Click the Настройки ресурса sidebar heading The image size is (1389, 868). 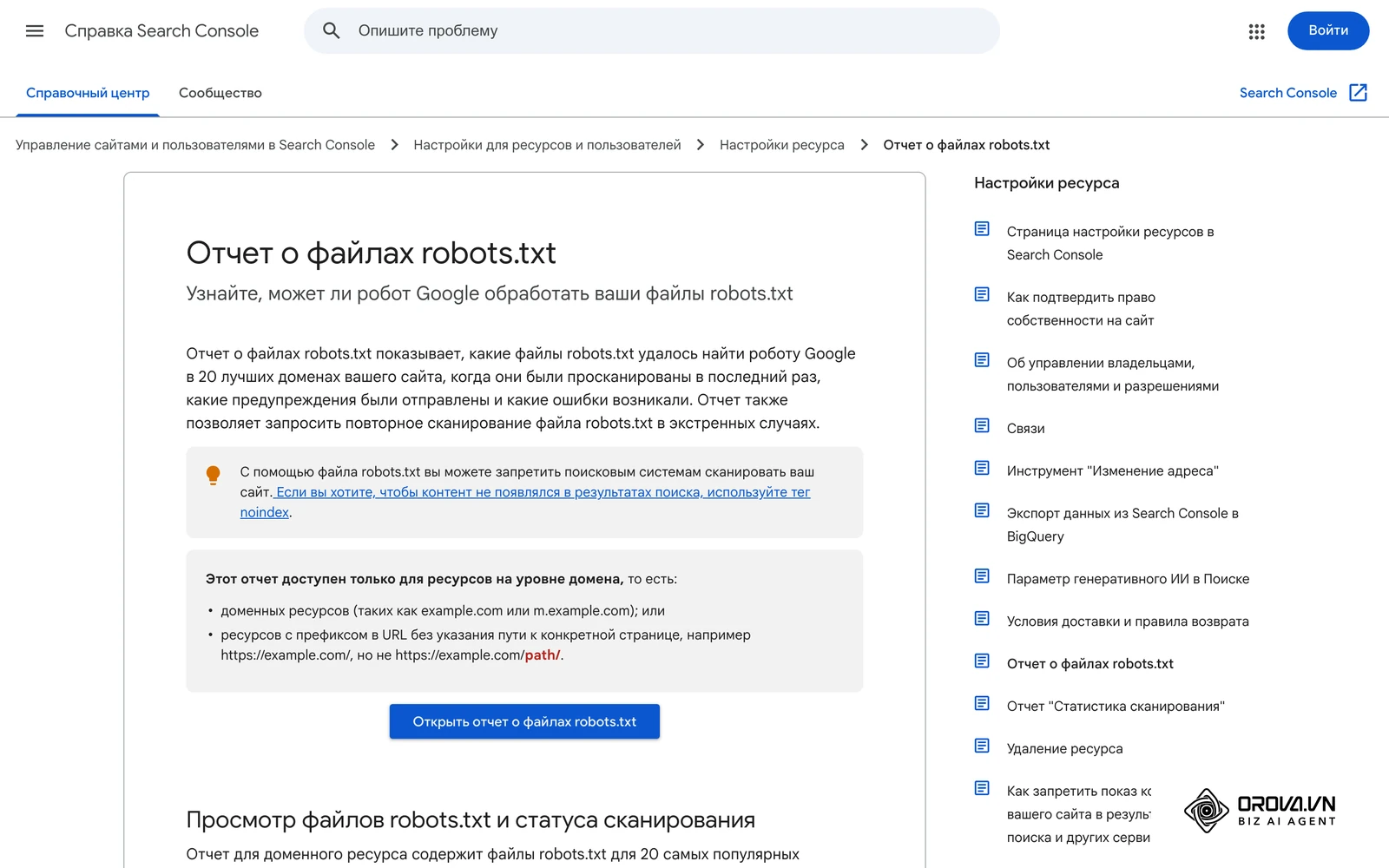click(1046, 183)
